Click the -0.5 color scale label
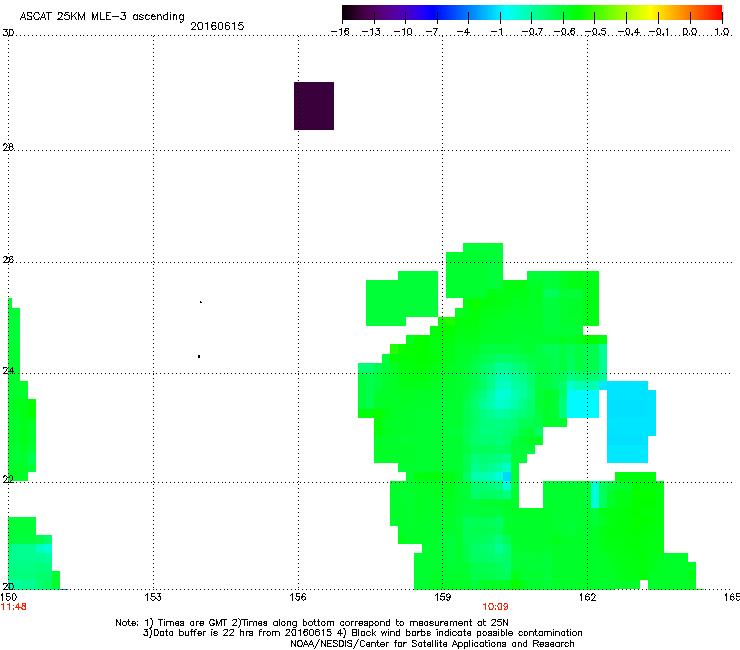The width and height of the screenshot is (740, 650). coord(596,32)
